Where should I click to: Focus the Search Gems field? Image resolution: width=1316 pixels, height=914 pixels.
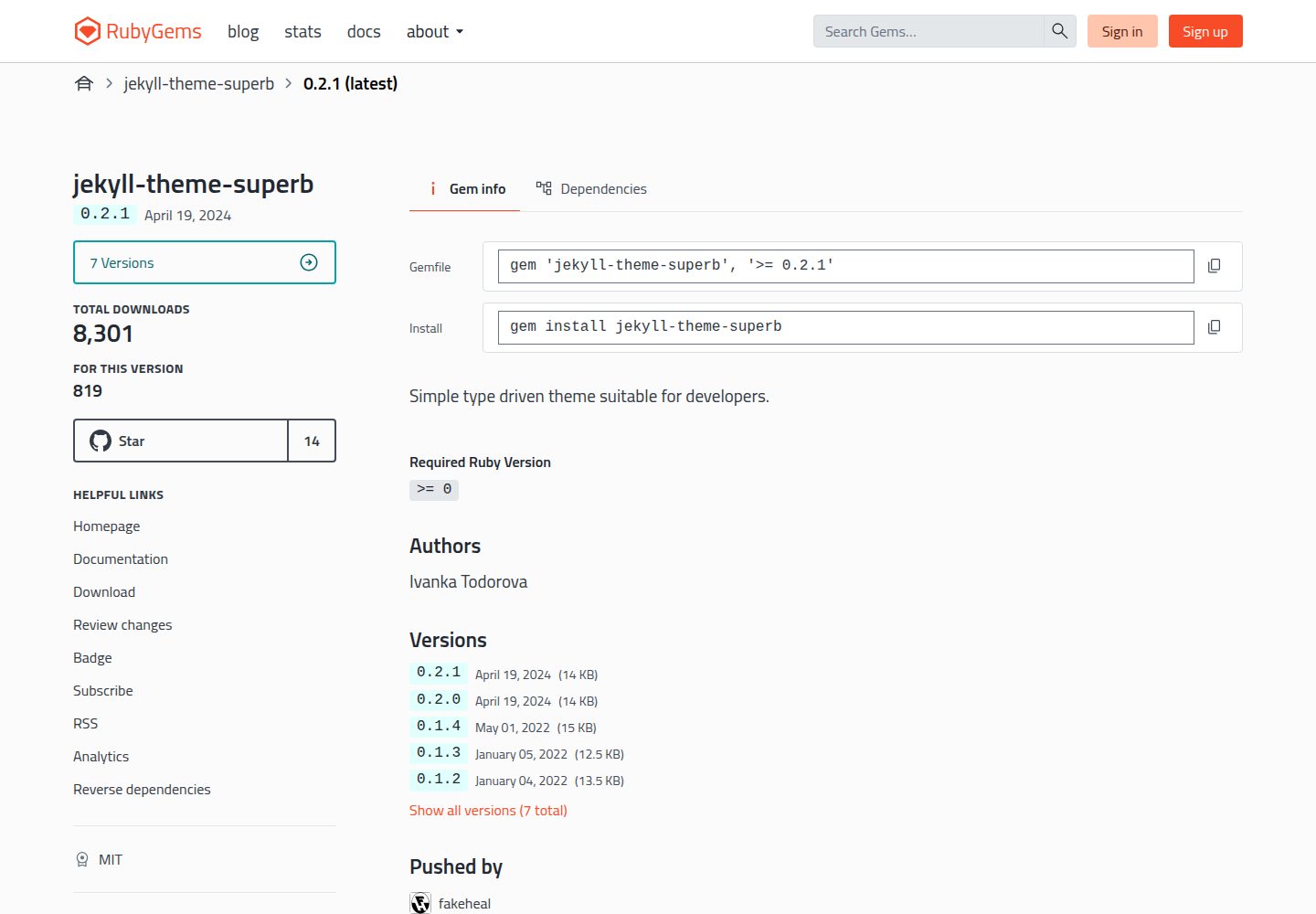(929, 31)
